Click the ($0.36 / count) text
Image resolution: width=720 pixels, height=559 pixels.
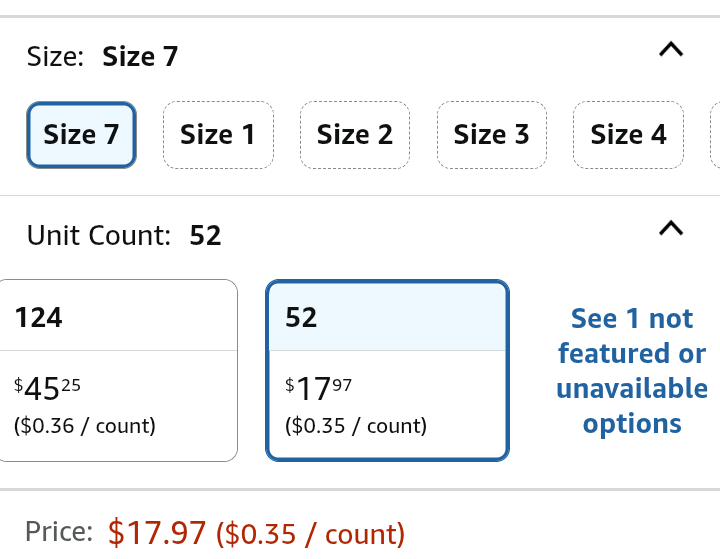click(x=85, y=426)
